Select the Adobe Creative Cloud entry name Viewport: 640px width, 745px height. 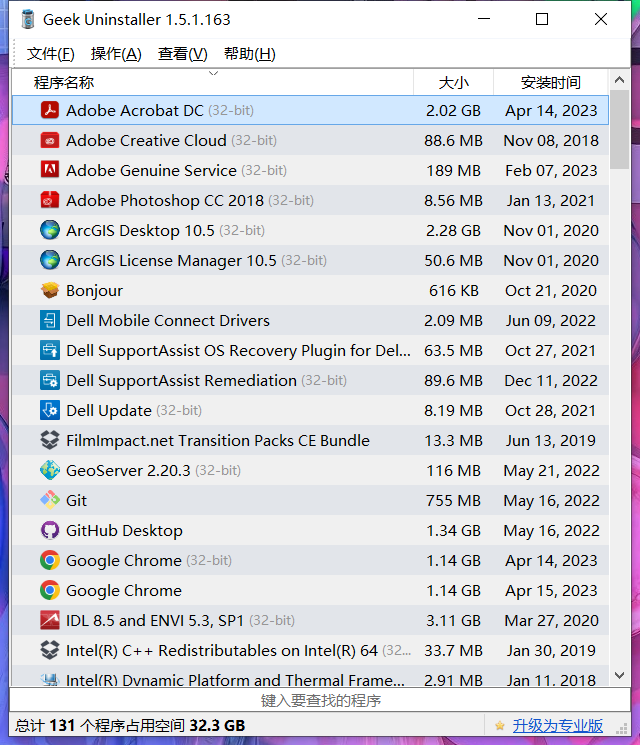point(146,140)
